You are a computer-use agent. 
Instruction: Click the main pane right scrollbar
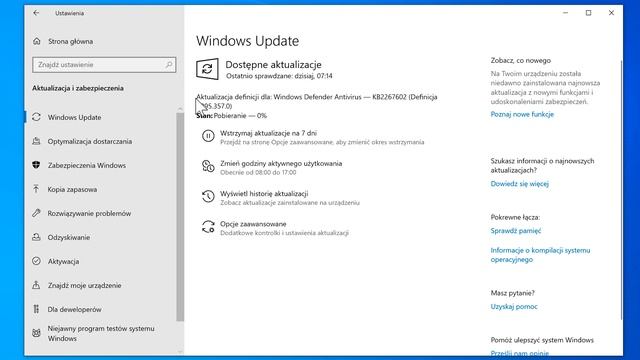point(621,190)
